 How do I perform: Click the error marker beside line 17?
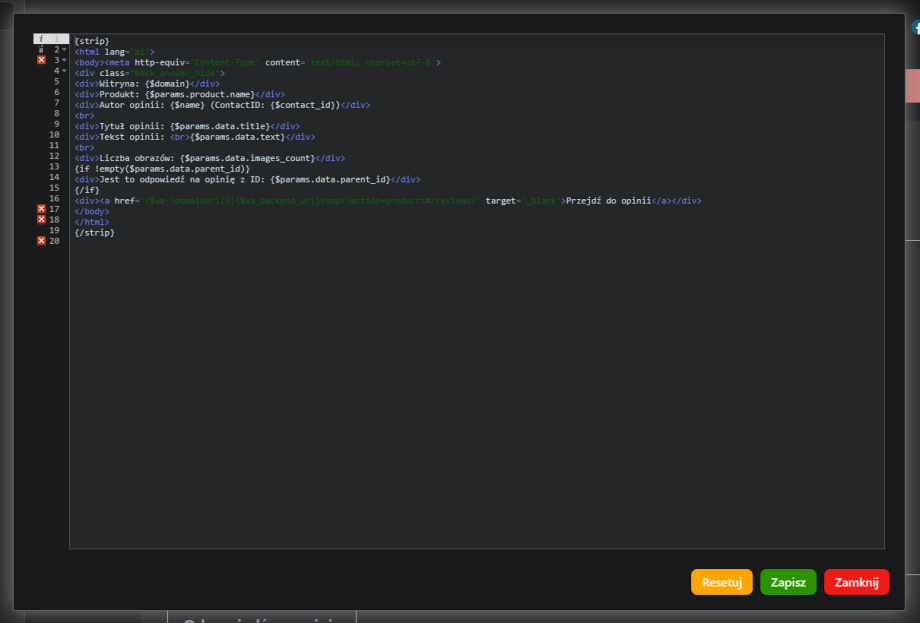41,209
